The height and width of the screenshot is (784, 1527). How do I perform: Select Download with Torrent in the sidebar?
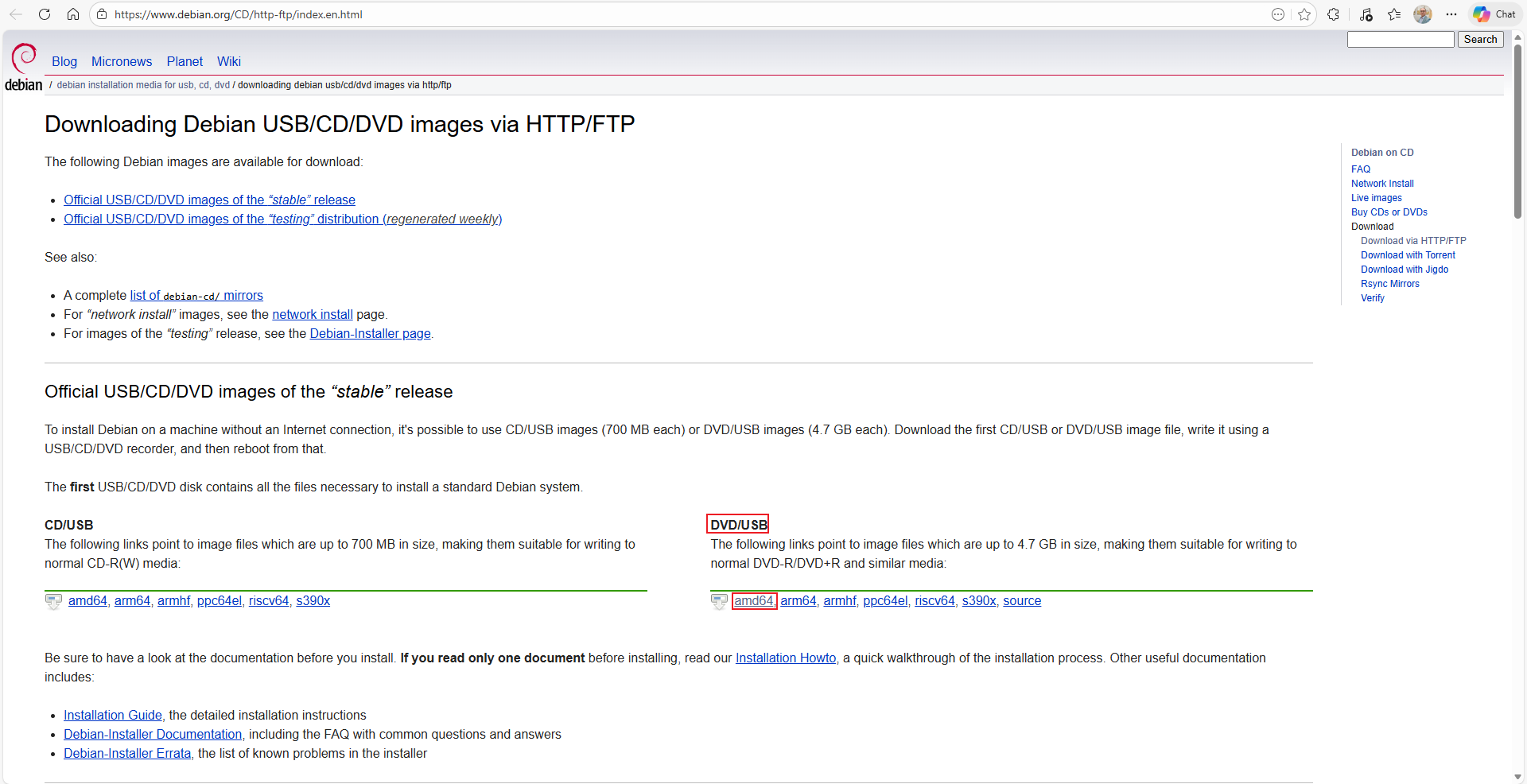(x=1407, y=254)
